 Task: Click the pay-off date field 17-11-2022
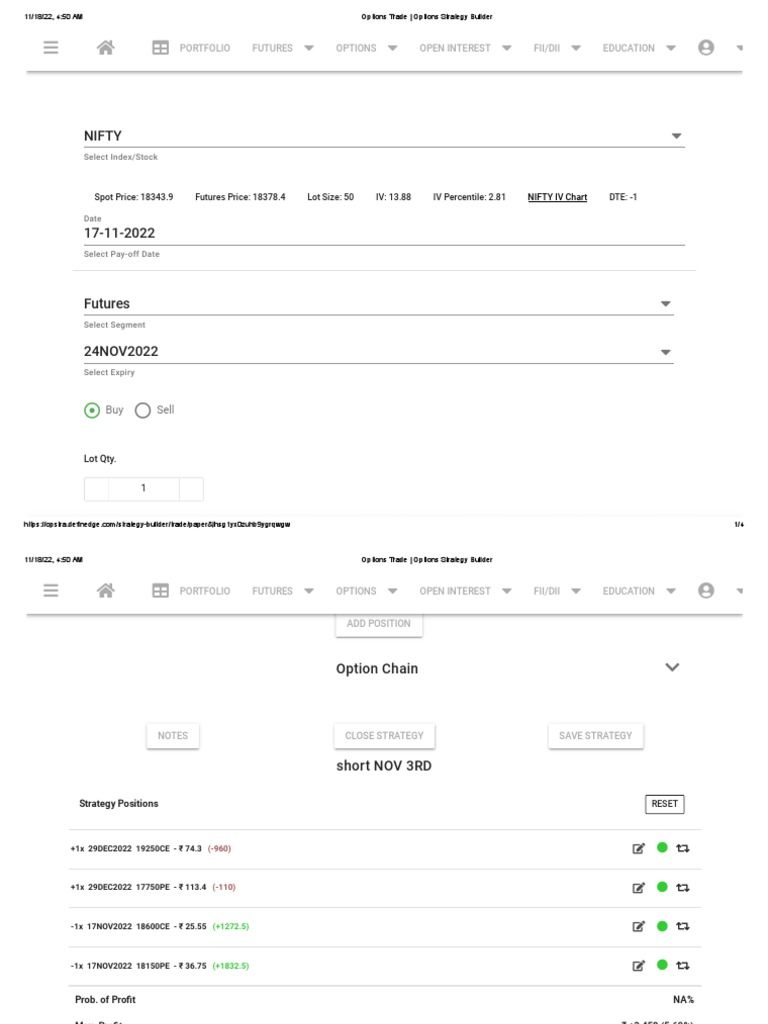point(384,233)
